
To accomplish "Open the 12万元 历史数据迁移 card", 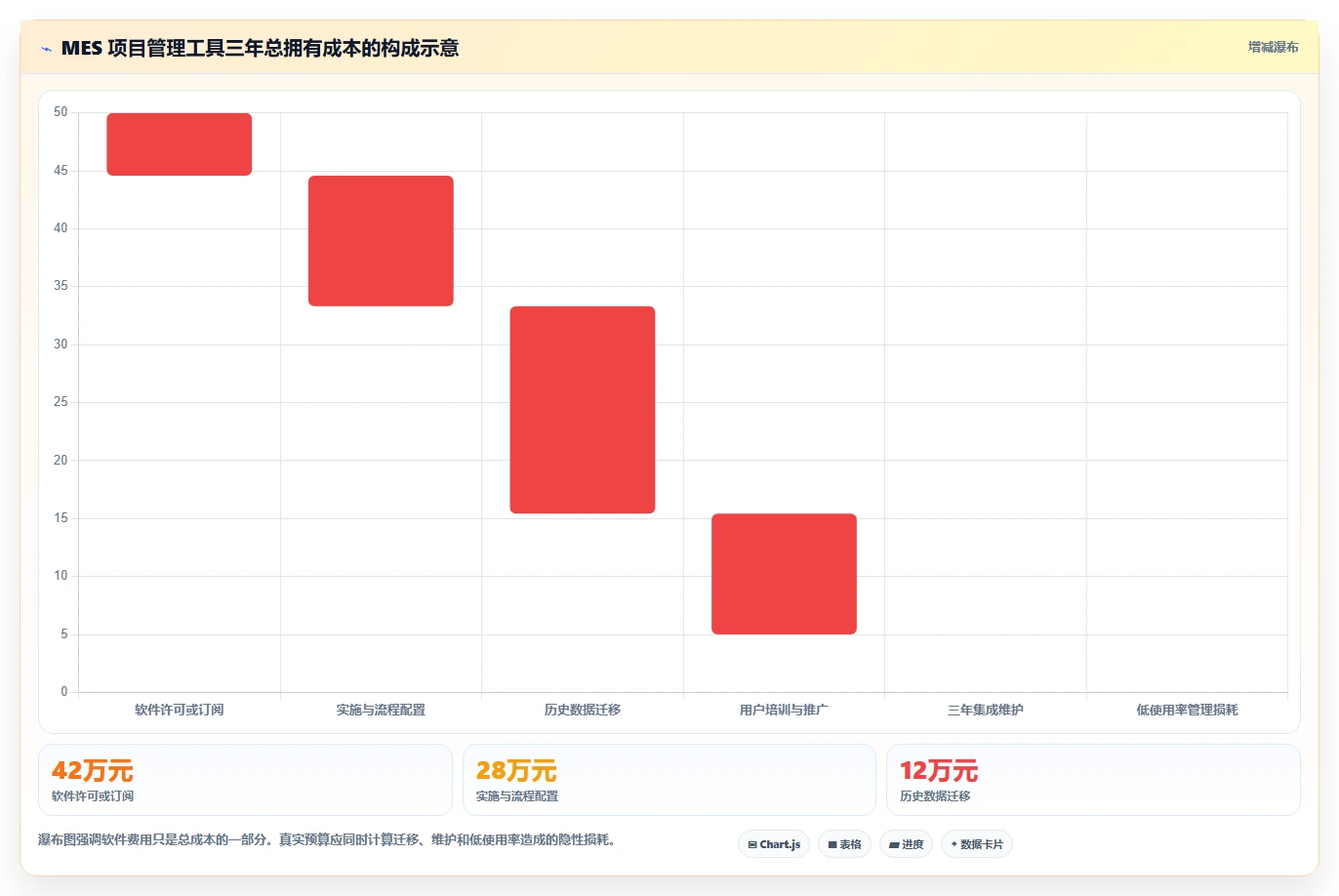I will (x=1093, y=780).
